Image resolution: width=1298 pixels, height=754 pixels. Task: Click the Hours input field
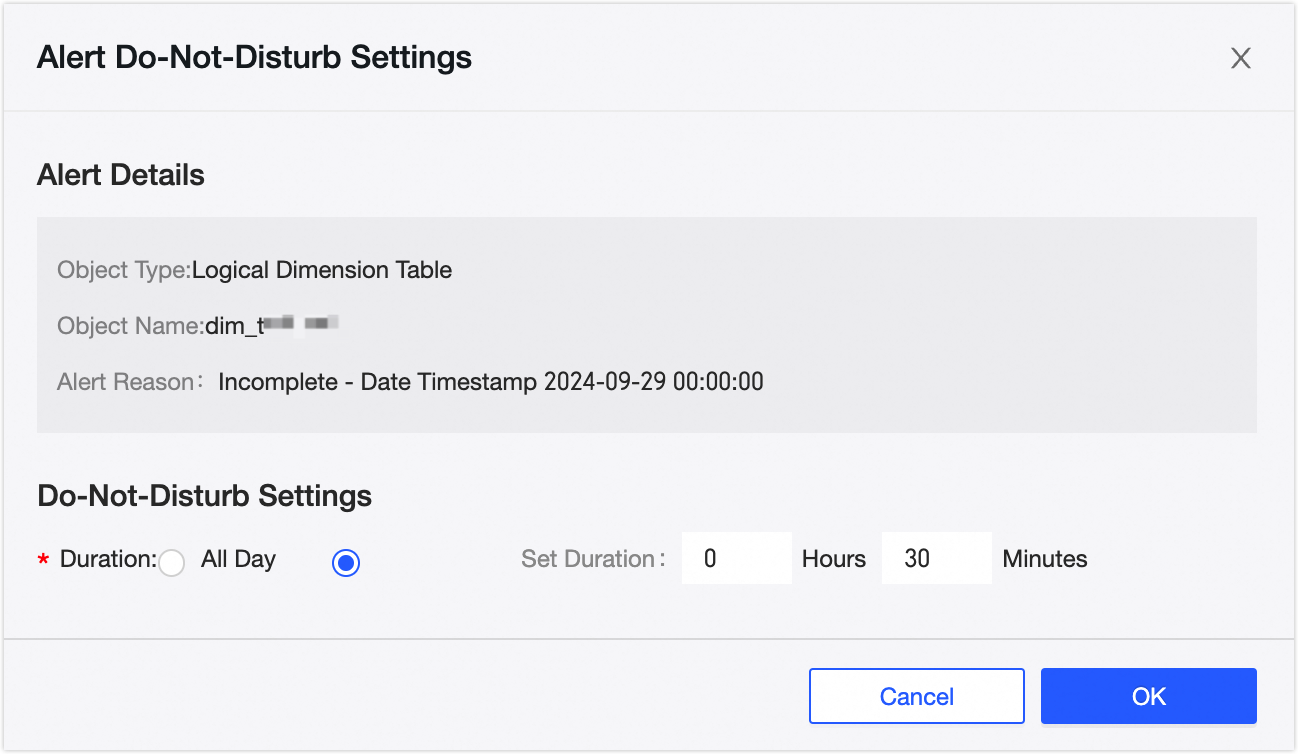pyautogui.click(x=736, y=559)
